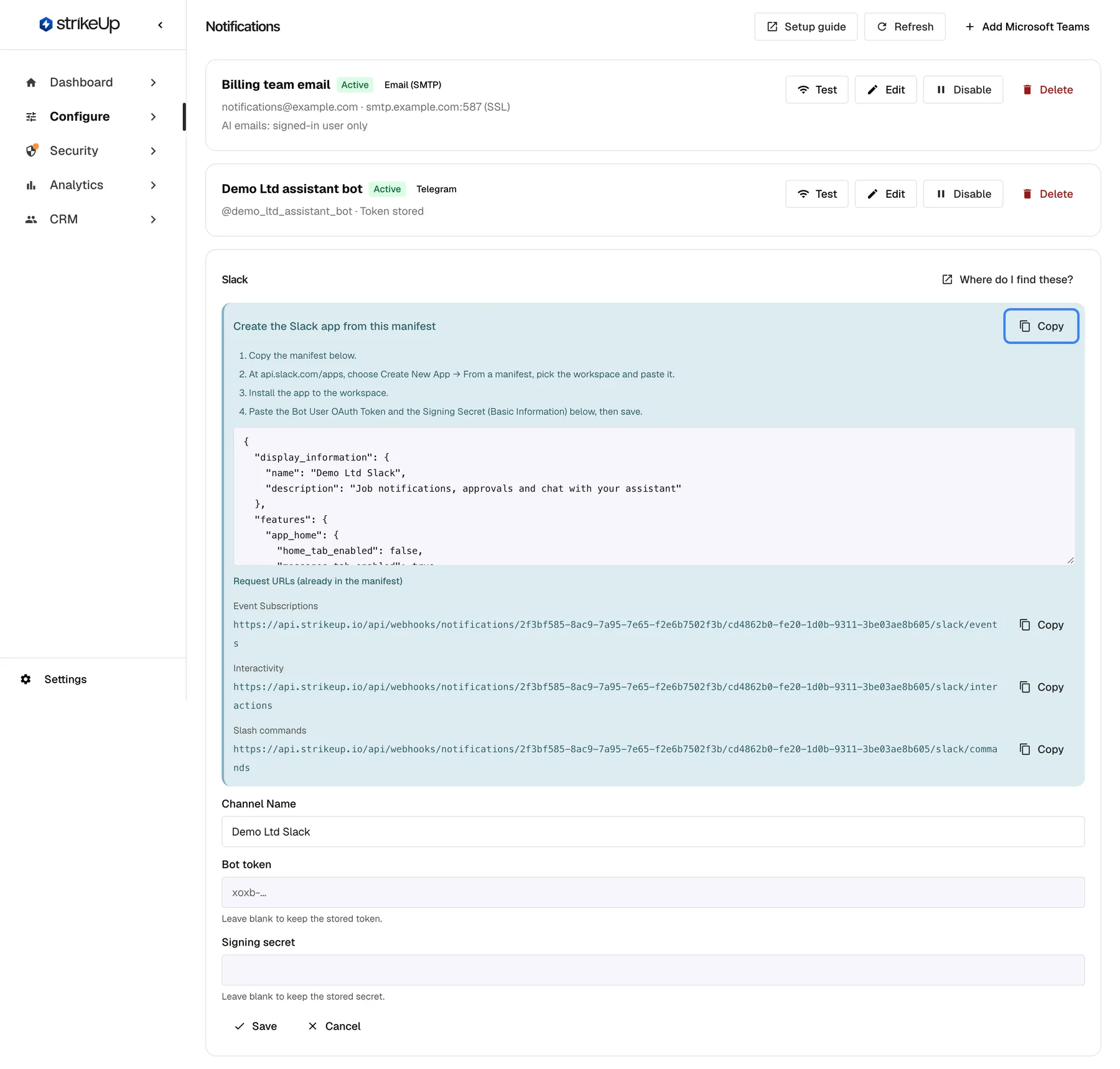The image size is (1120, 1069).
Task: Test the Demo Ltd assistant bot
Action: (817, 194)
